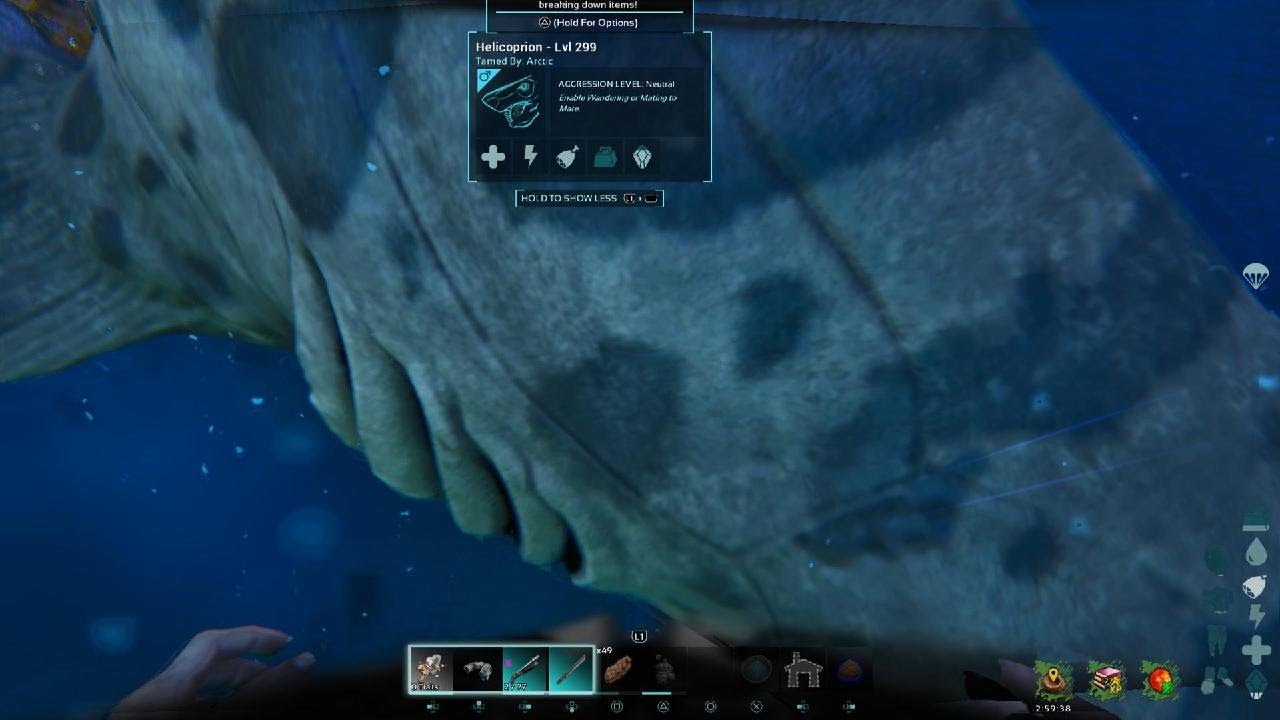
Task: Click the helmet armor slot HUD icon
Action: 1217,560
